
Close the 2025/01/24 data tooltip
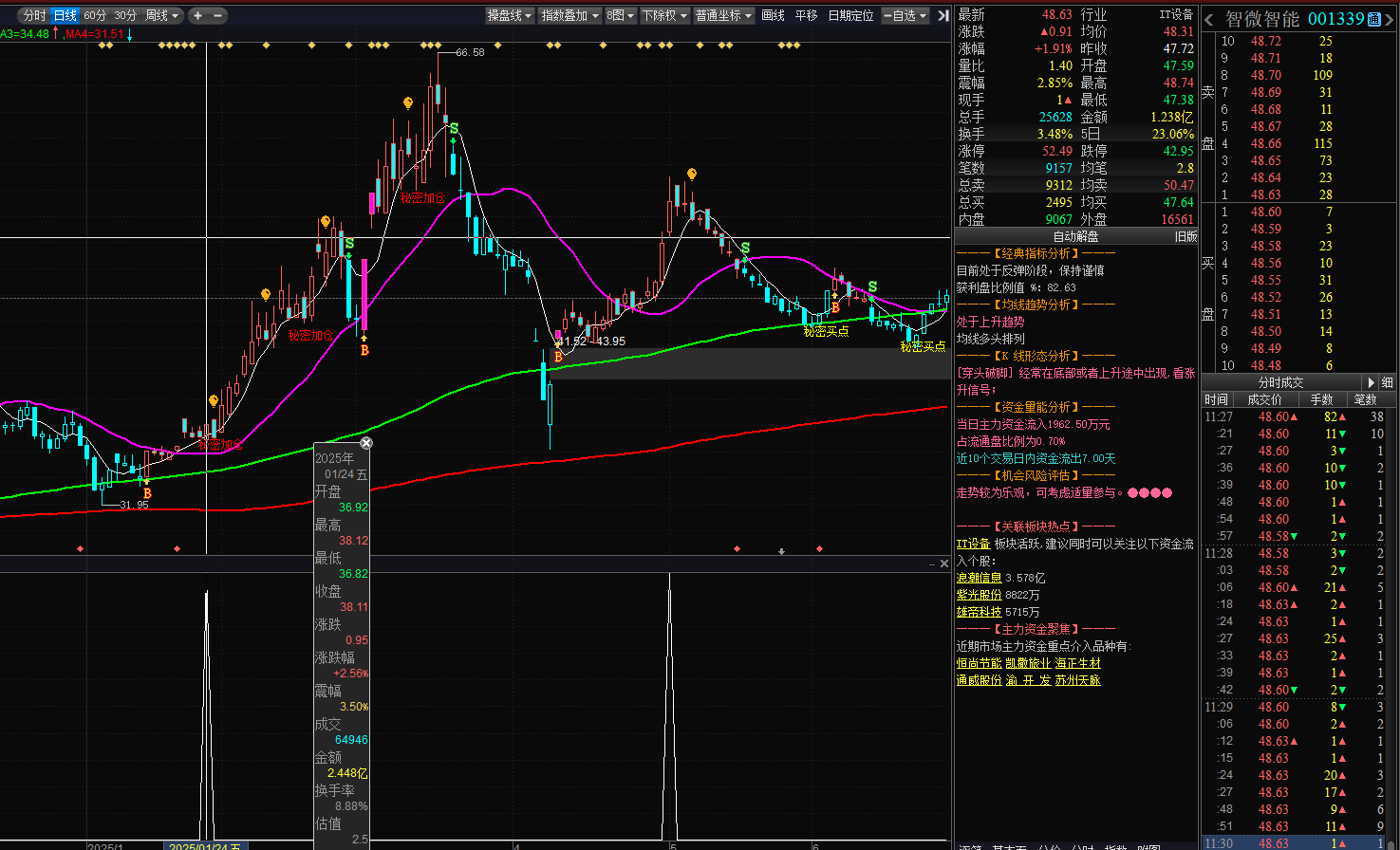[x=366, y=443]
